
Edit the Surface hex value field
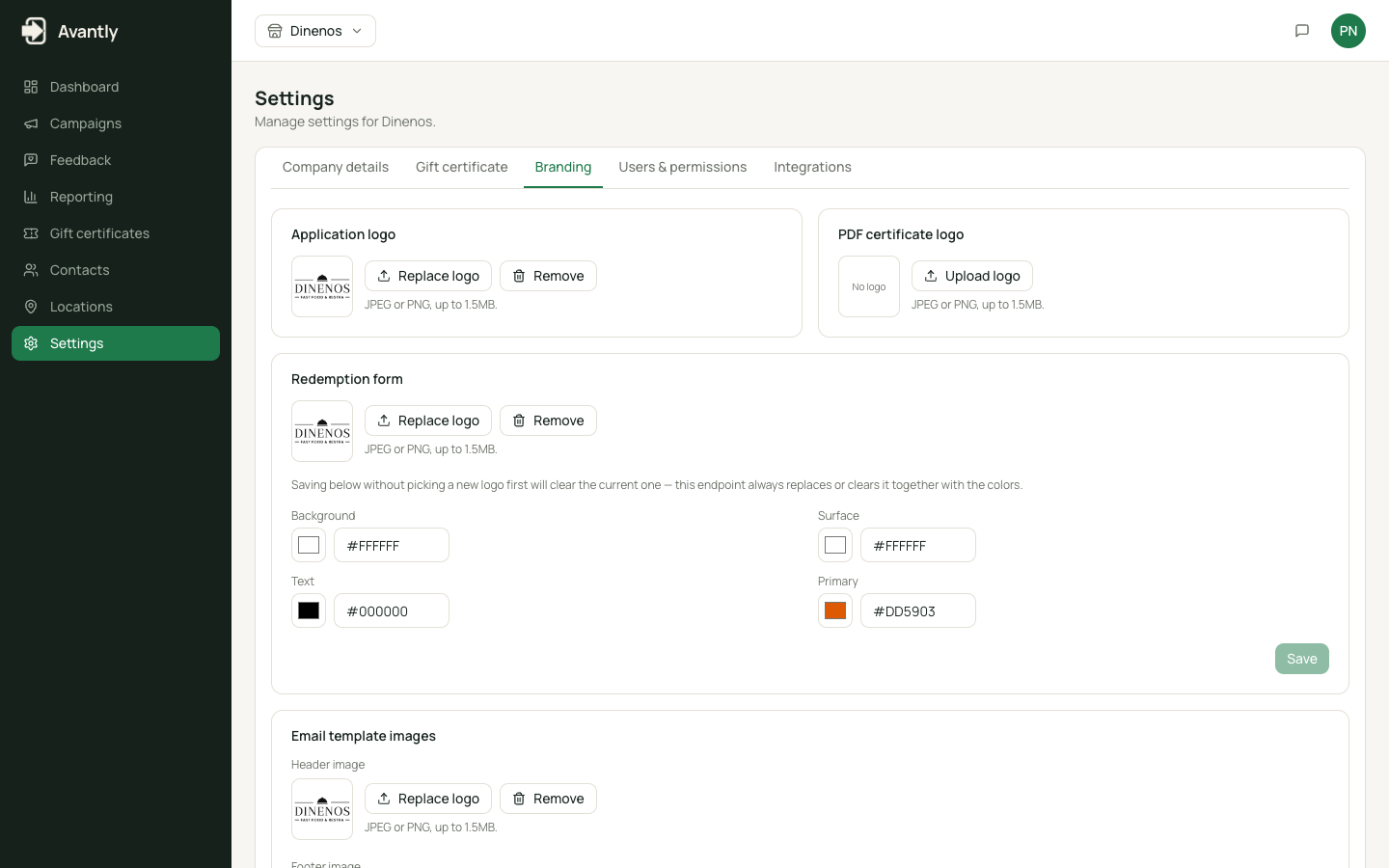[x=918, y=545]
